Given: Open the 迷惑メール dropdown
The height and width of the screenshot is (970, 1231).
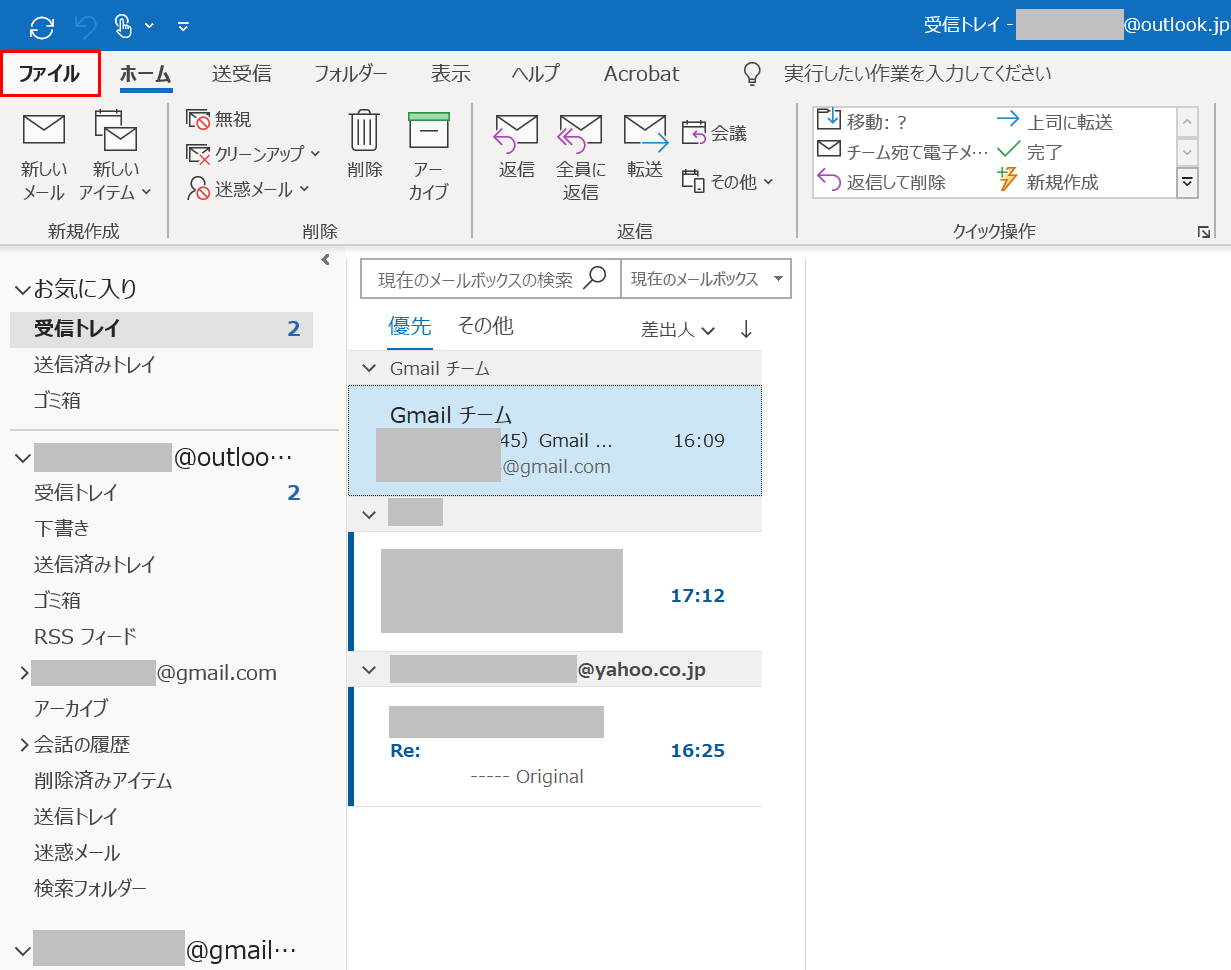Looking at the screenshot, I should [248, 189].
